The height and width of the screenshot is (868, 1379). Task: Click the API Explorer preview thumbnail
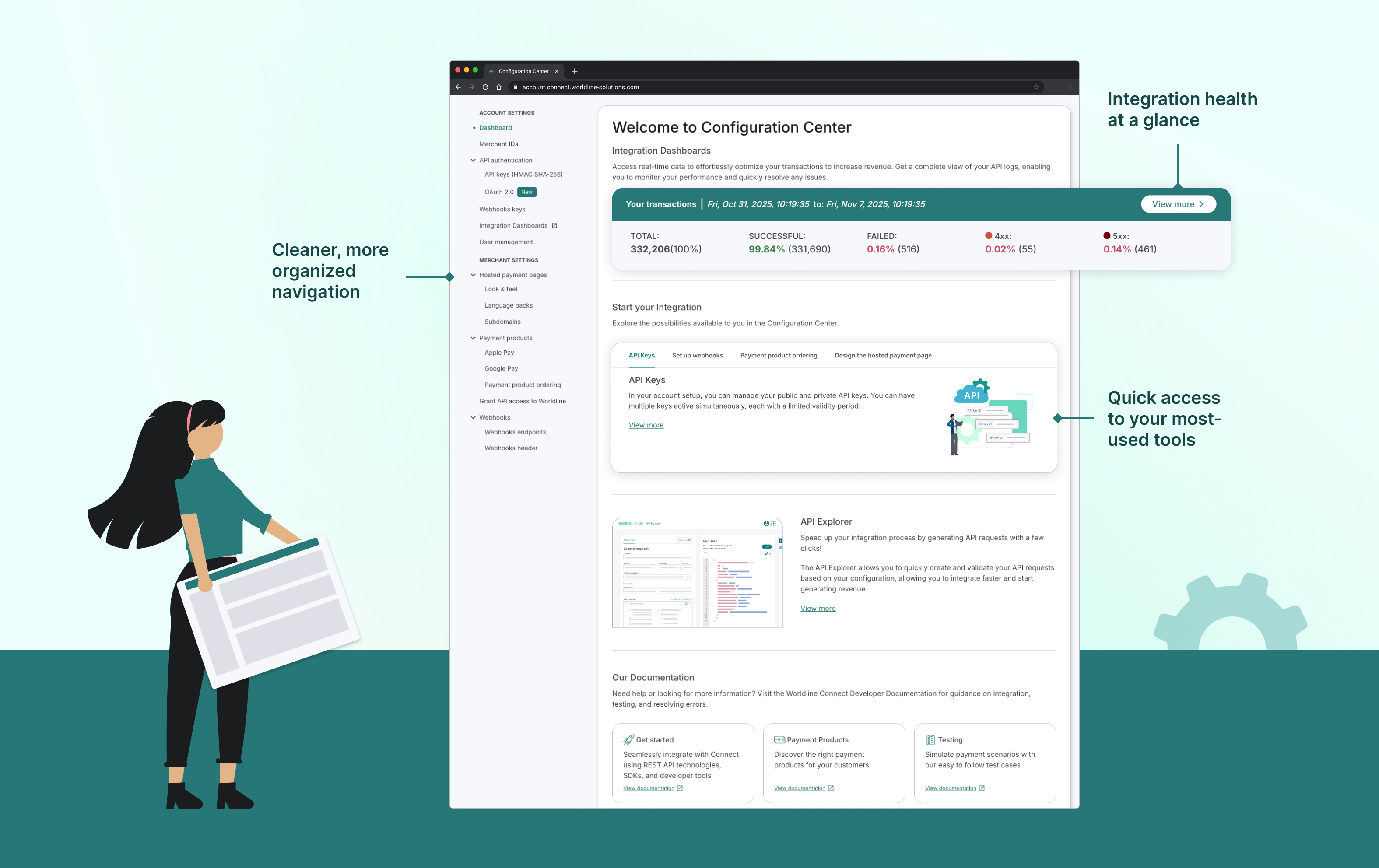click(697, 573)
